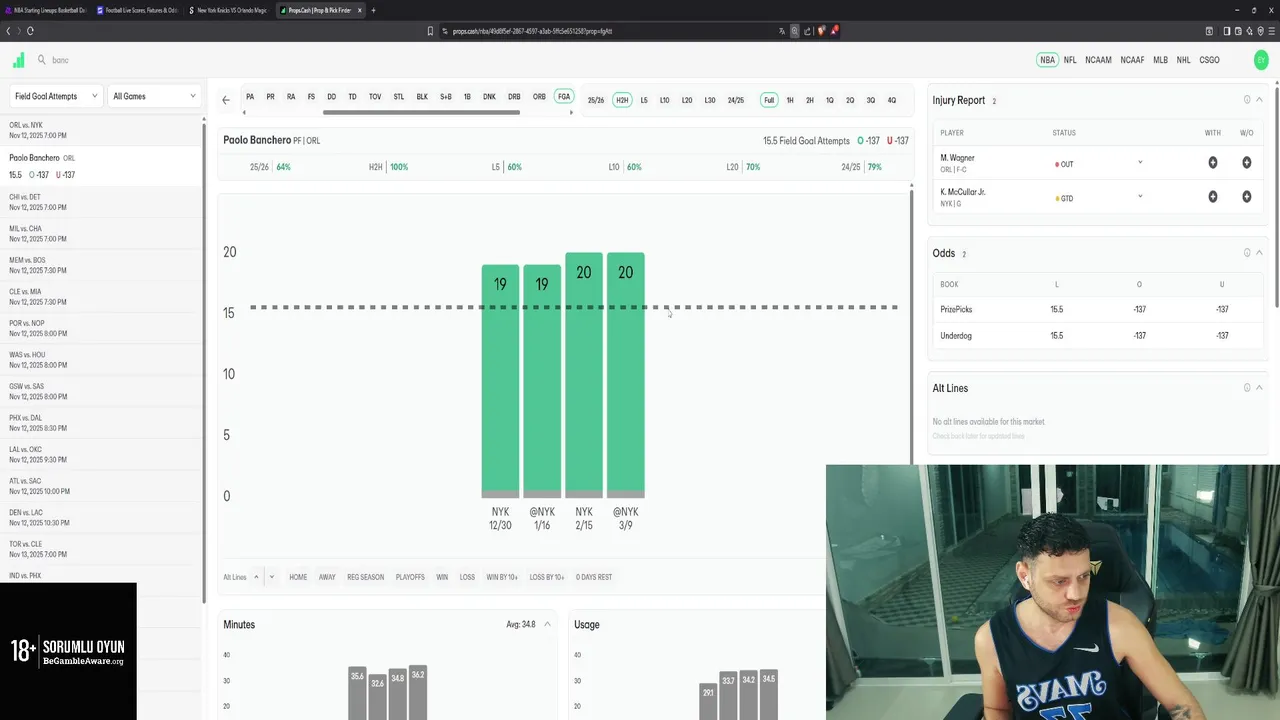This screenshot has height=720, width=1280.
Task: Add K. McCullar Jr. to WITH filter
Action: pos(1213,197)
